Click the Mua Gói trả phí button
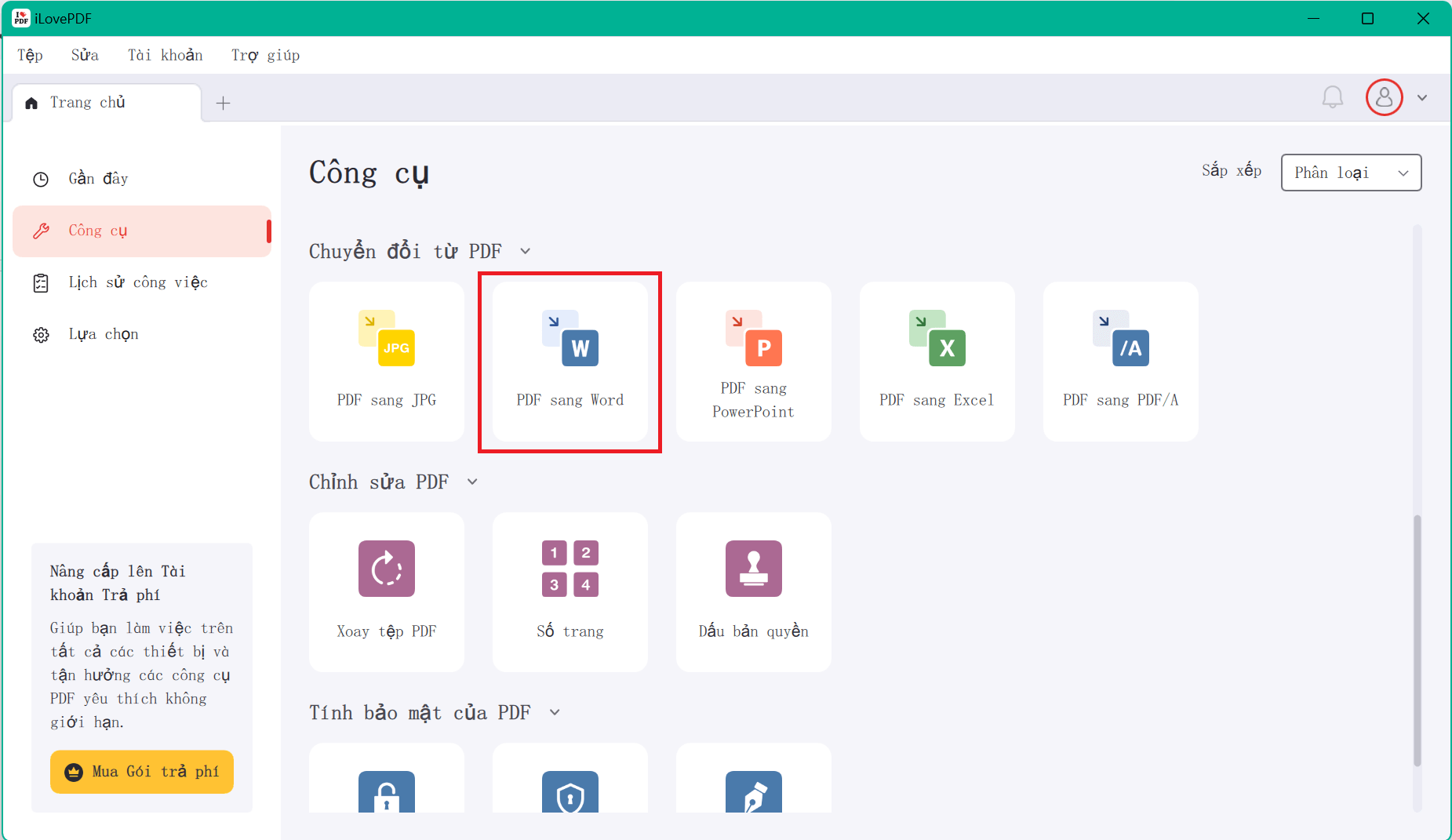The height and width of the screenshot is (840, 1452). pos(142,772)
